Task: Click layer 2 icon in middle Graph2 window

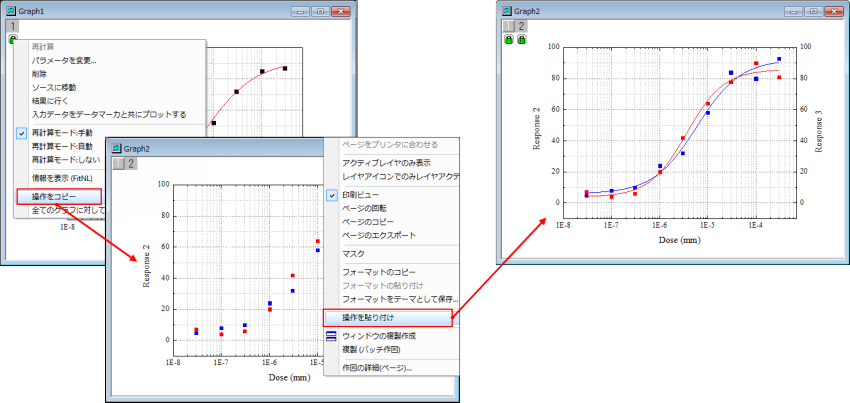Action: pos(129,163)
